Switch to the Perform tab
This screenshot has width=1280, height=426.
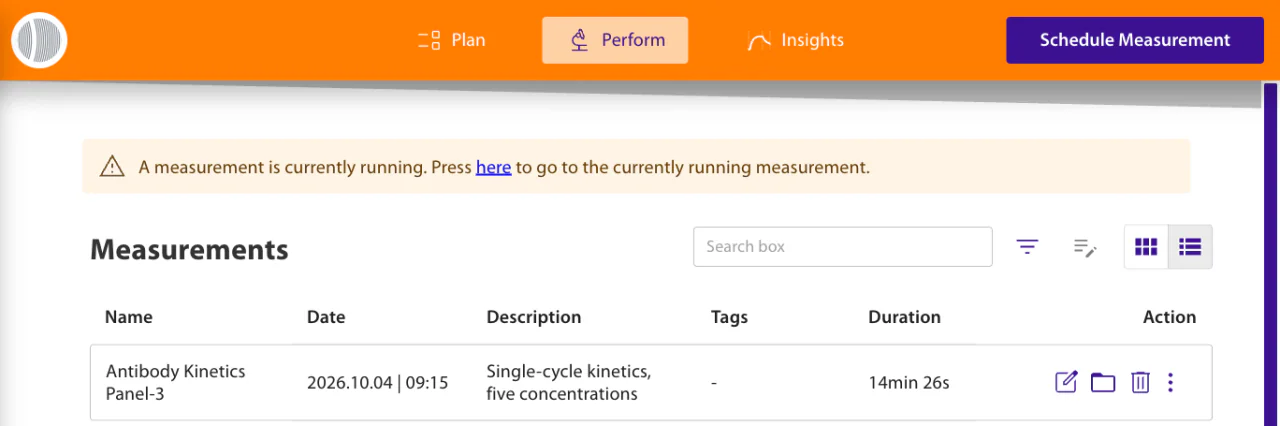[615, 40]
